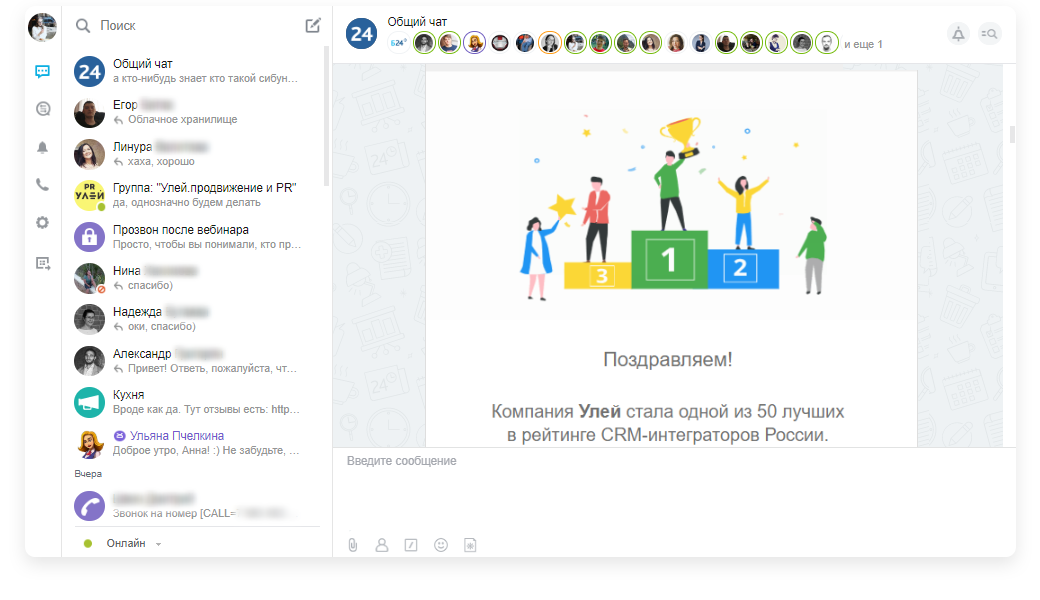Image resolution: width=1040 pixels, height=600 pixels.
Task: Open group Улей.продвижение и PR chat
Action: click(196, 196)
